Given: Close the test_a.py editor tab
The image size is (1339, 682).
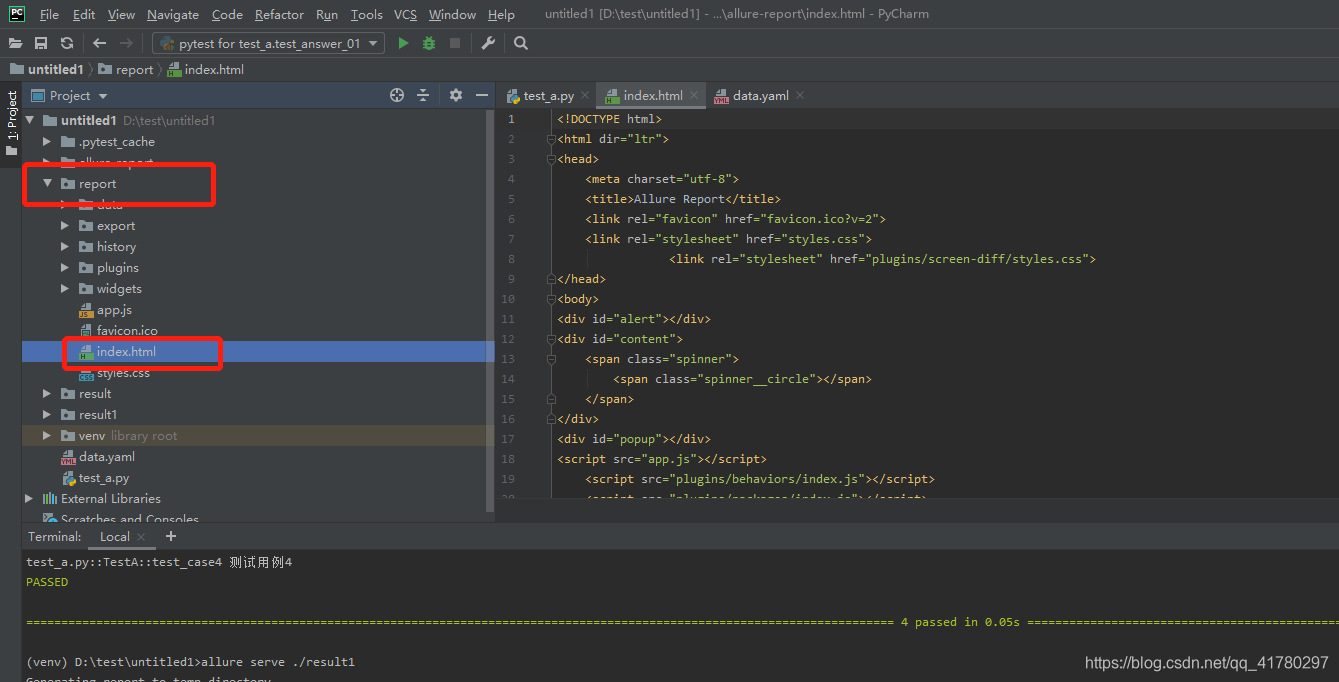Looking at the screenshot, I should pos(586,96).
